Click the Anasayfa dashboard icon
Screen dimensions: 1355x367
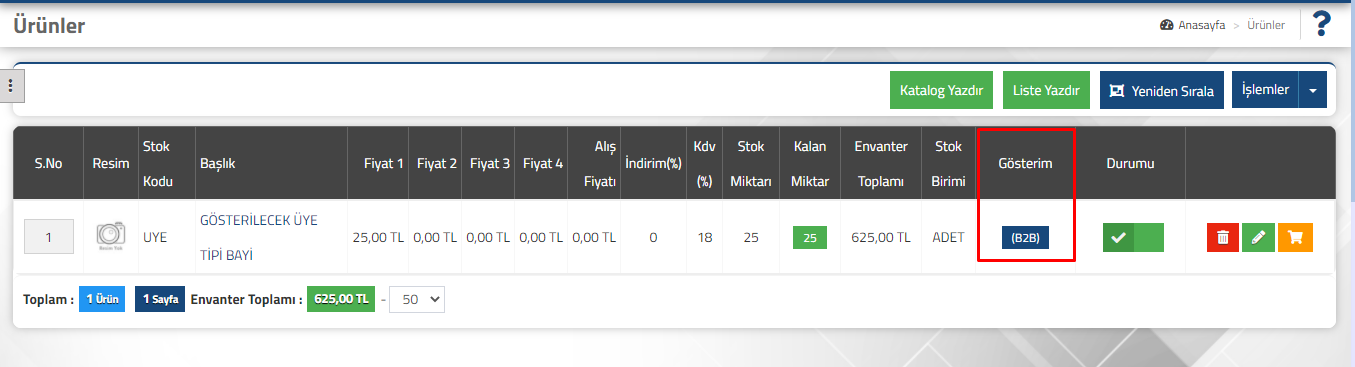[1166, 25]
